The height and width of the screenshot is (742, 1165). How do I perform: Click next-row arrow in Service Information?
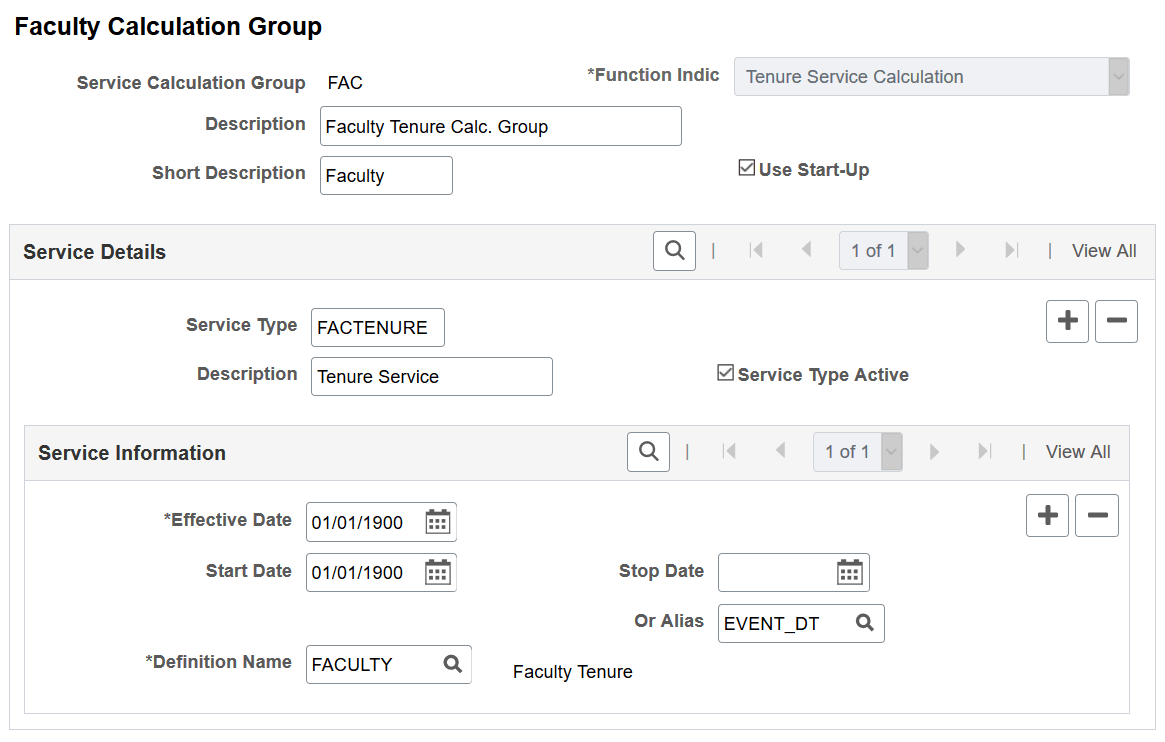[933, 452]
